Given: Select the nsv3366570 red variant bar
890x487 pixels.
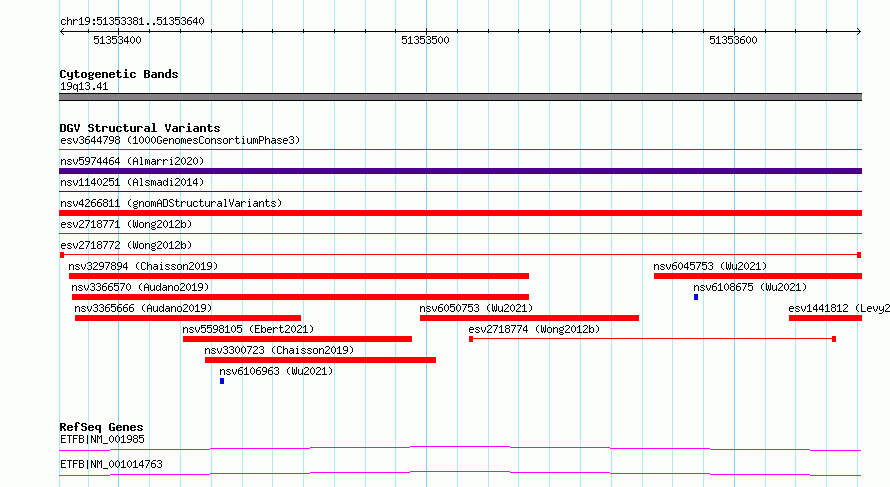Looking at the screenshot, I should click(x=300, y=297).
